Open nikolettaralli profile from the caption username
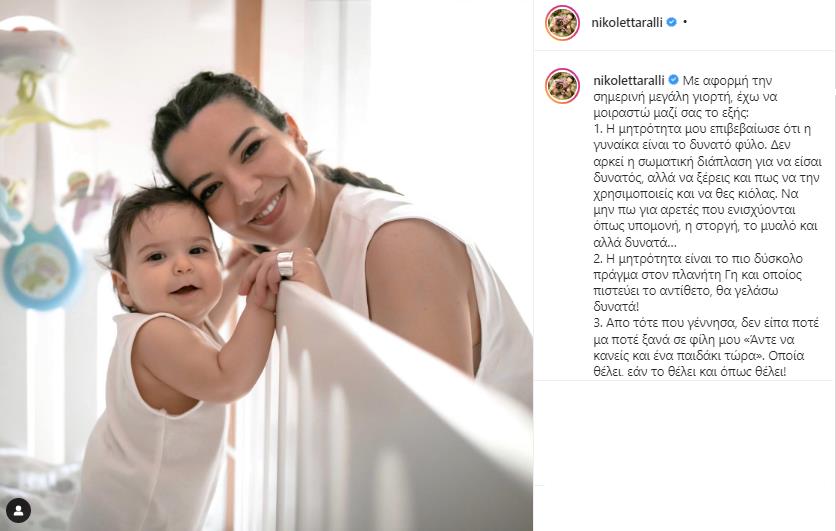Viewport: 836px width, 531px height. point(629,80)
